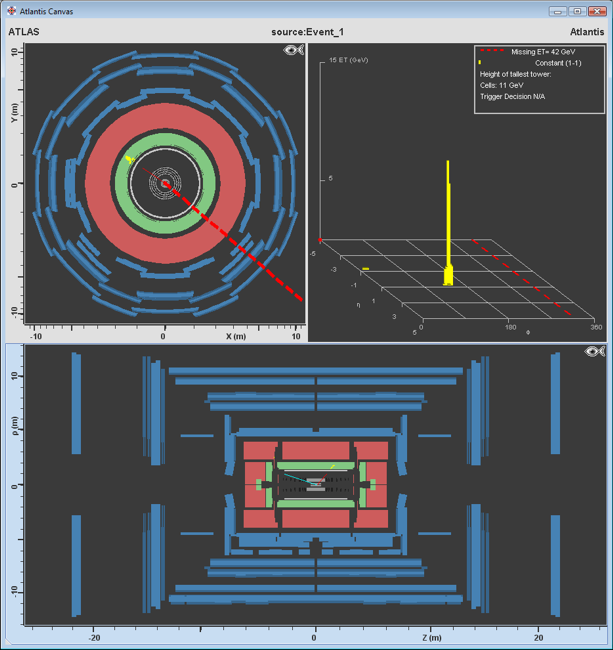Click the X (m) axis label in XY view
The height and width of the screenshot is (650, 613).
point(235,336)
